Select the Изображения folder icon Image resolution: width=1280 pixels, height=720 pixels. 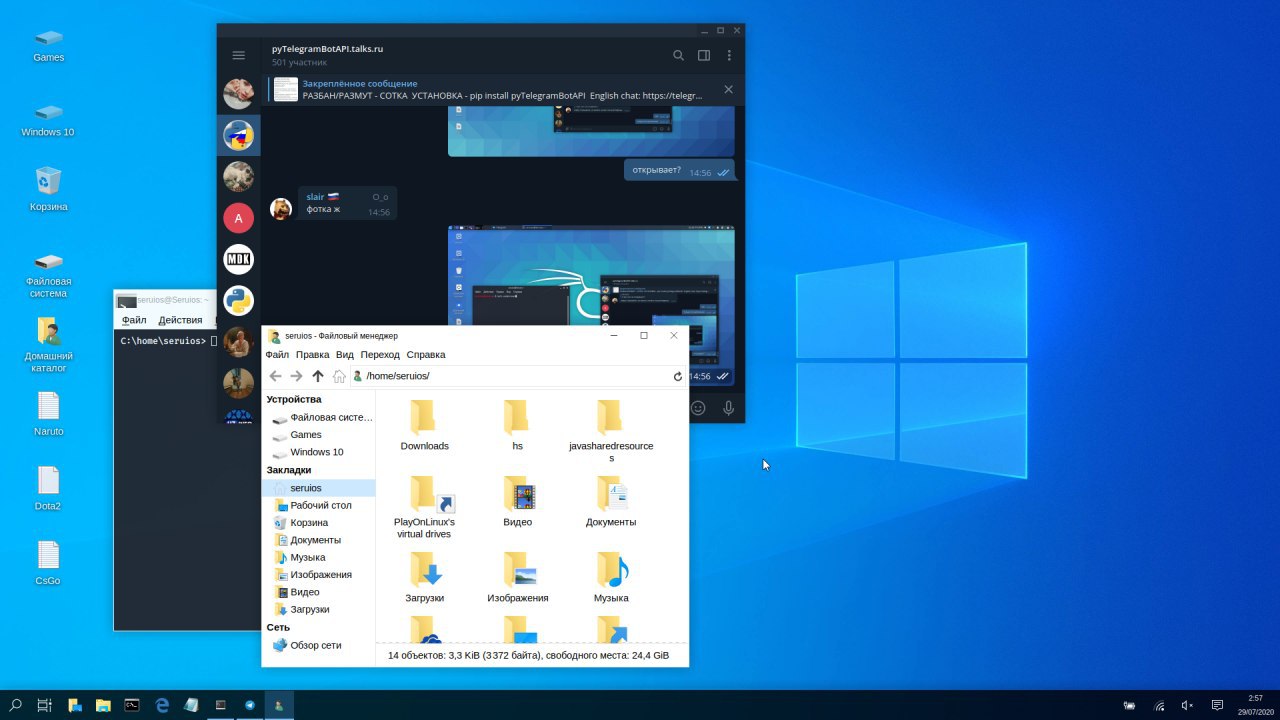pos(517,578)
